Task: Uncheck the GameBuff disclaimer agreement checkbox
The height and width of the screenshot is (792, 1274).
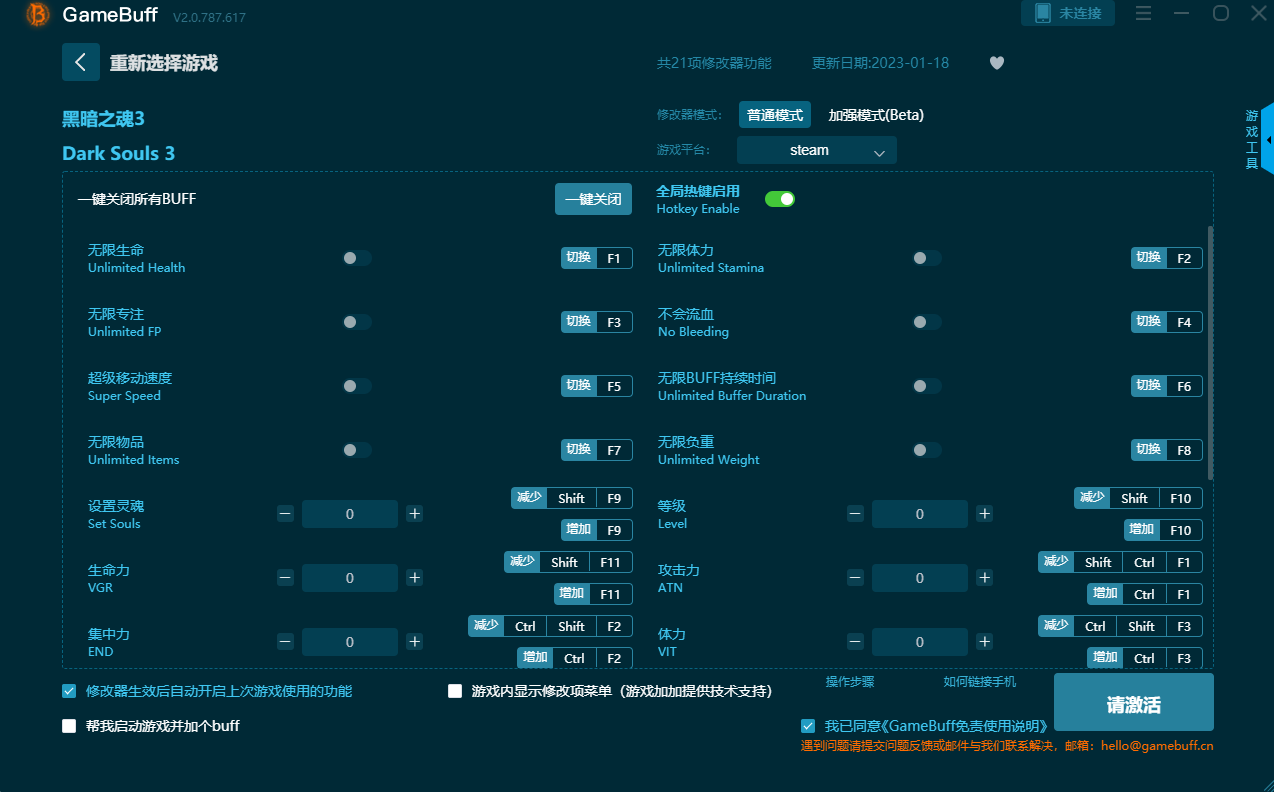Action: (x=808, y=726)
